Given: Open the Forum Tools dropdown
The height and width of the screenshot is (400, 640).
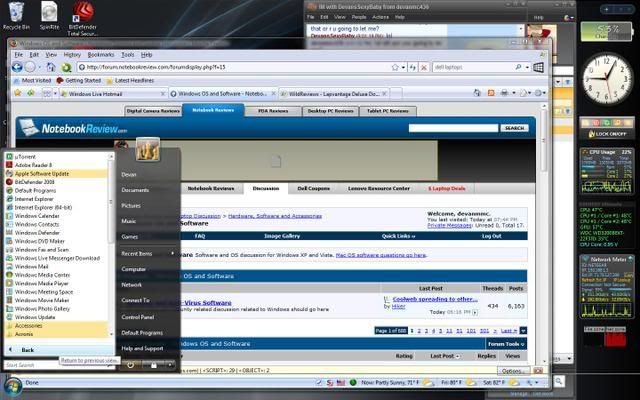Looking at the screenshot, I should [506, 344].
